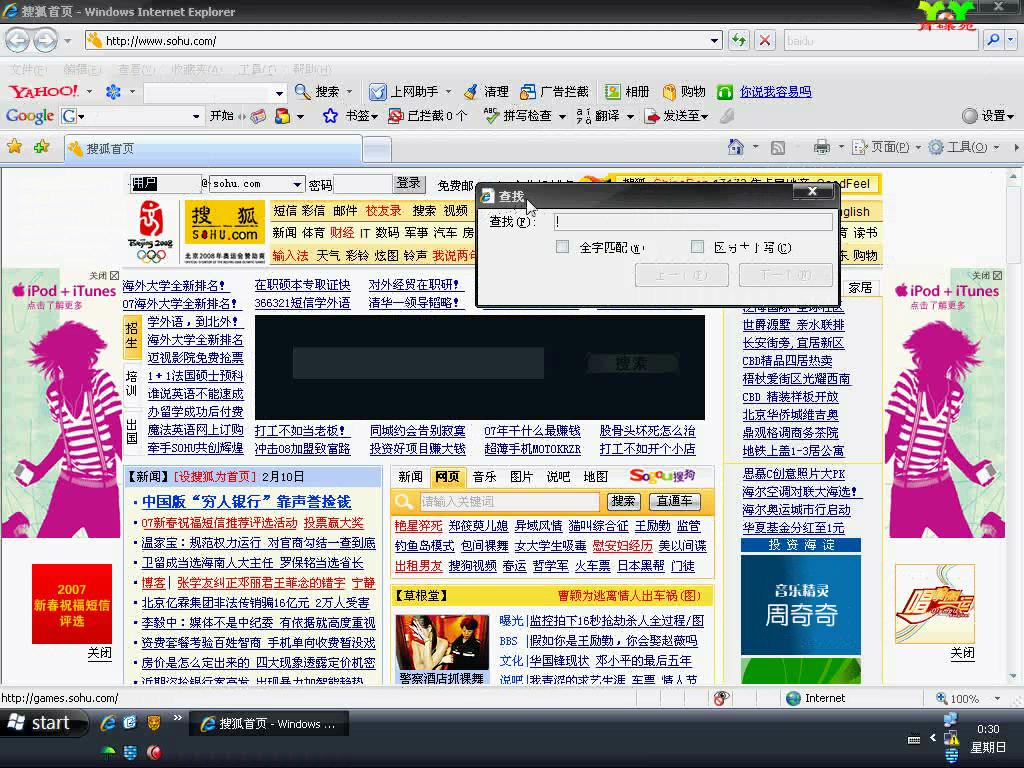Click the 直通车 button
The height and width of the screenshot is (768, 1024).
(x=675, y=501)
